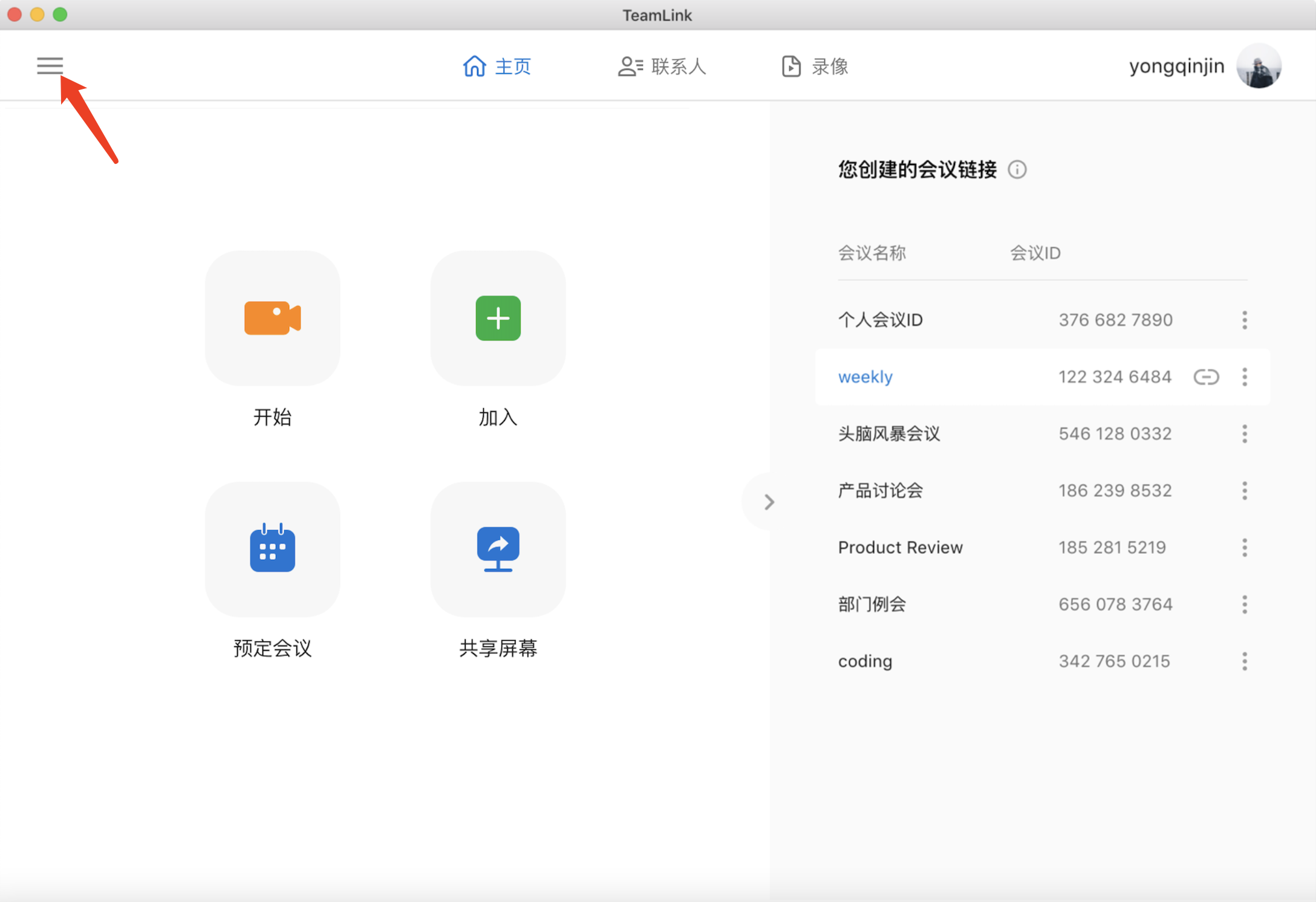This screenshot has height=902, width=1316.
Task: Open more options for weekly meeting
Action: [1245, 377]
